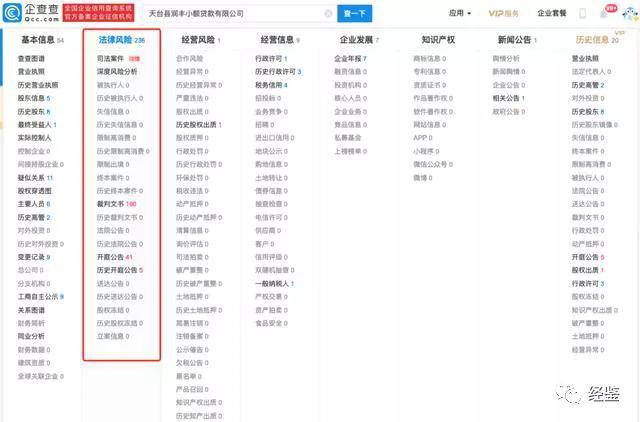Open 立案信息 entry

click(113, 336)
